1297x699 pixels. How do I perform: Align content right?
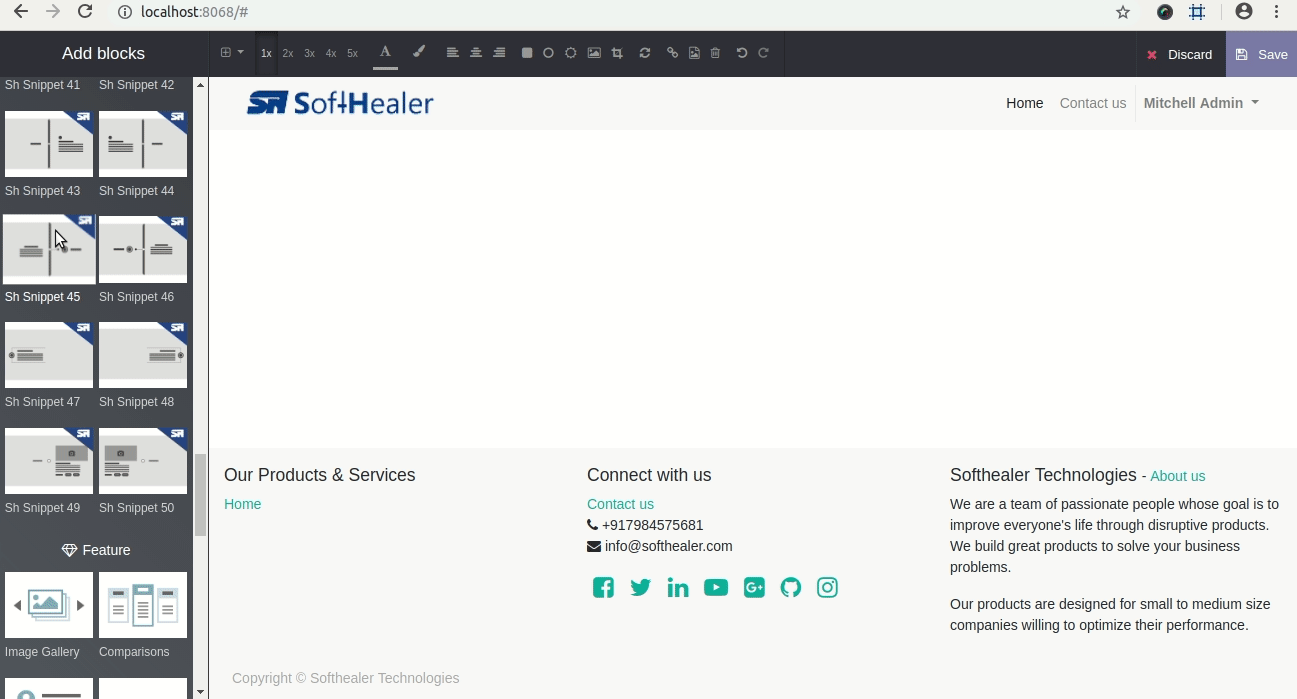[x=499, y=53]
